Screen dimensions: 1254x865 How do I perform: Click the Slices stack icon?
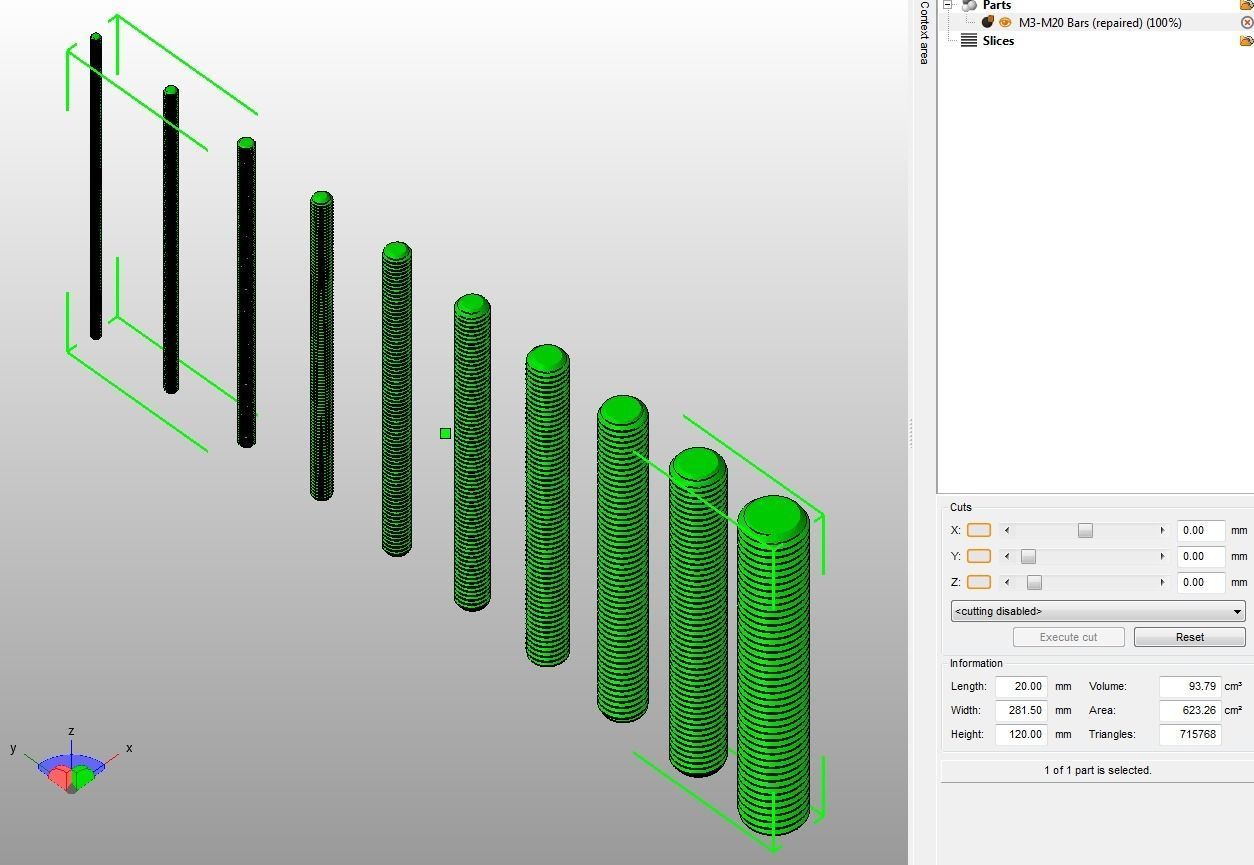tap(968, 40)
